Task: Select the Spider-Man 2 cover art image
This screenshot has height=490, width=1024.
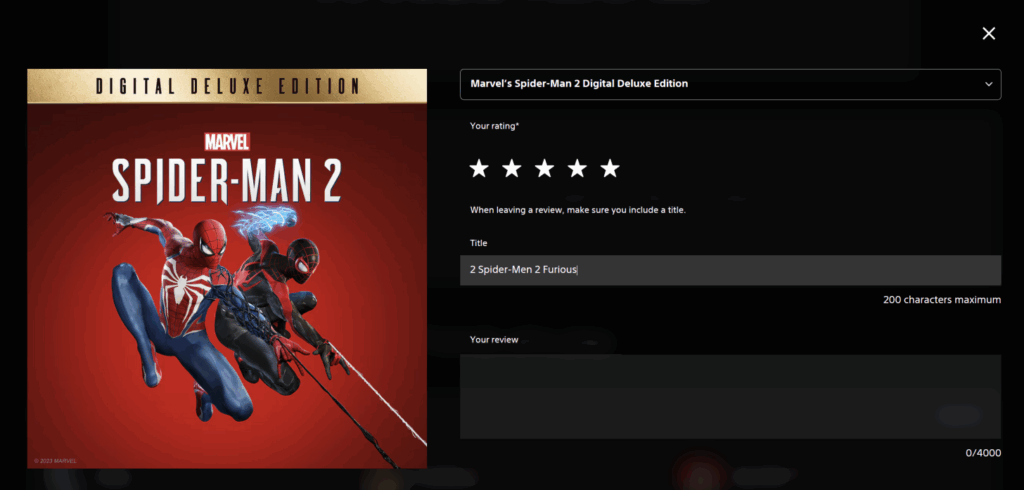Action: pyautogui.click(x=227, y=269)
